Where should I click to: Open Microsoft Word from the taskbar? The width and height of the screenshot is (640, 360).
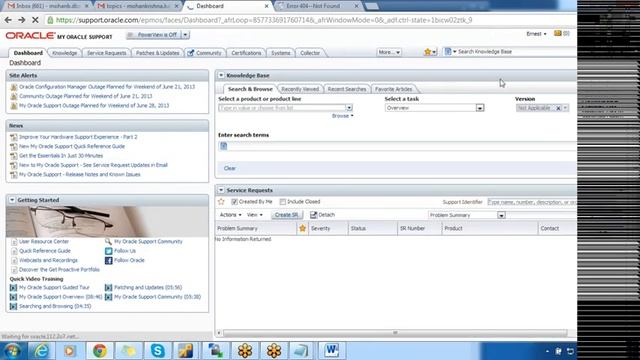pyautogui.click(x=332, y=351)
